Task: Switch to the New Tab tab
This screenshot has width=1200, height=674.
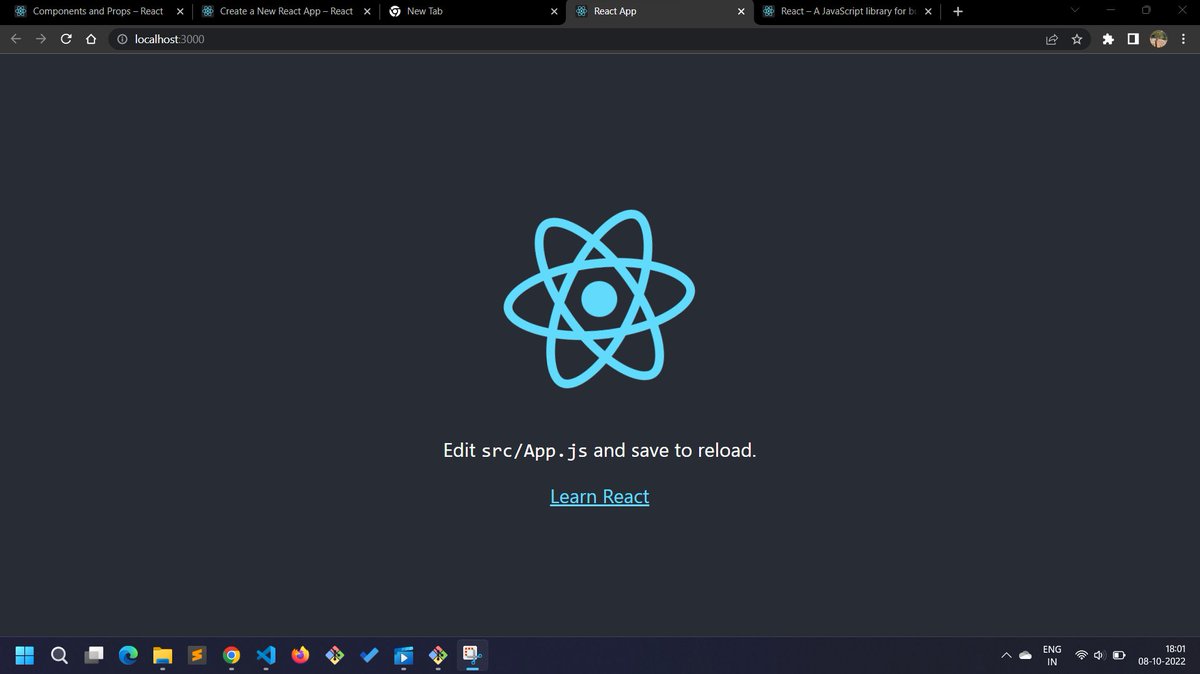Action: click(473, 12)
